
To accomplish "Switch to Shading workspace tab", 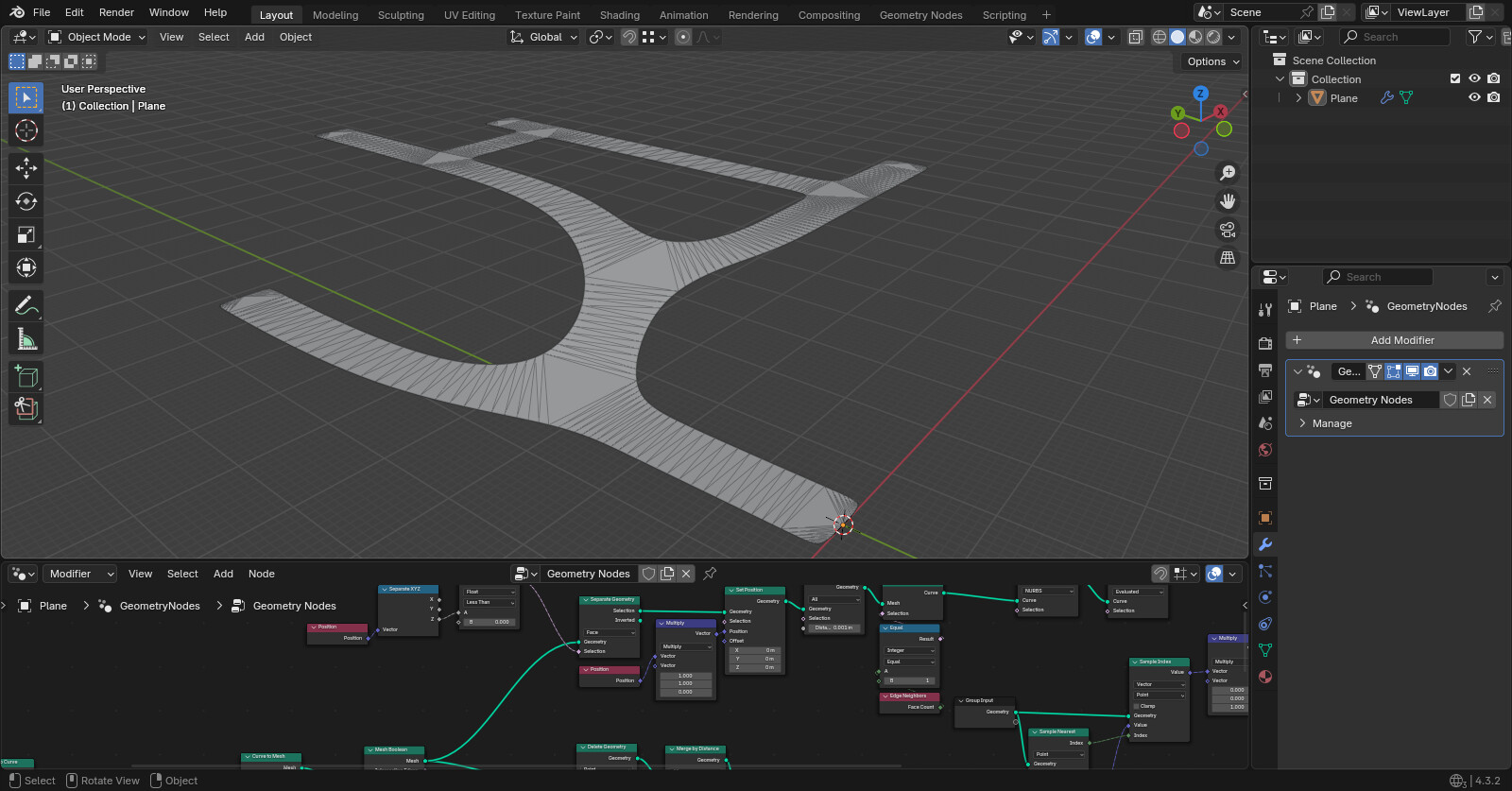I will pos(620,15).
